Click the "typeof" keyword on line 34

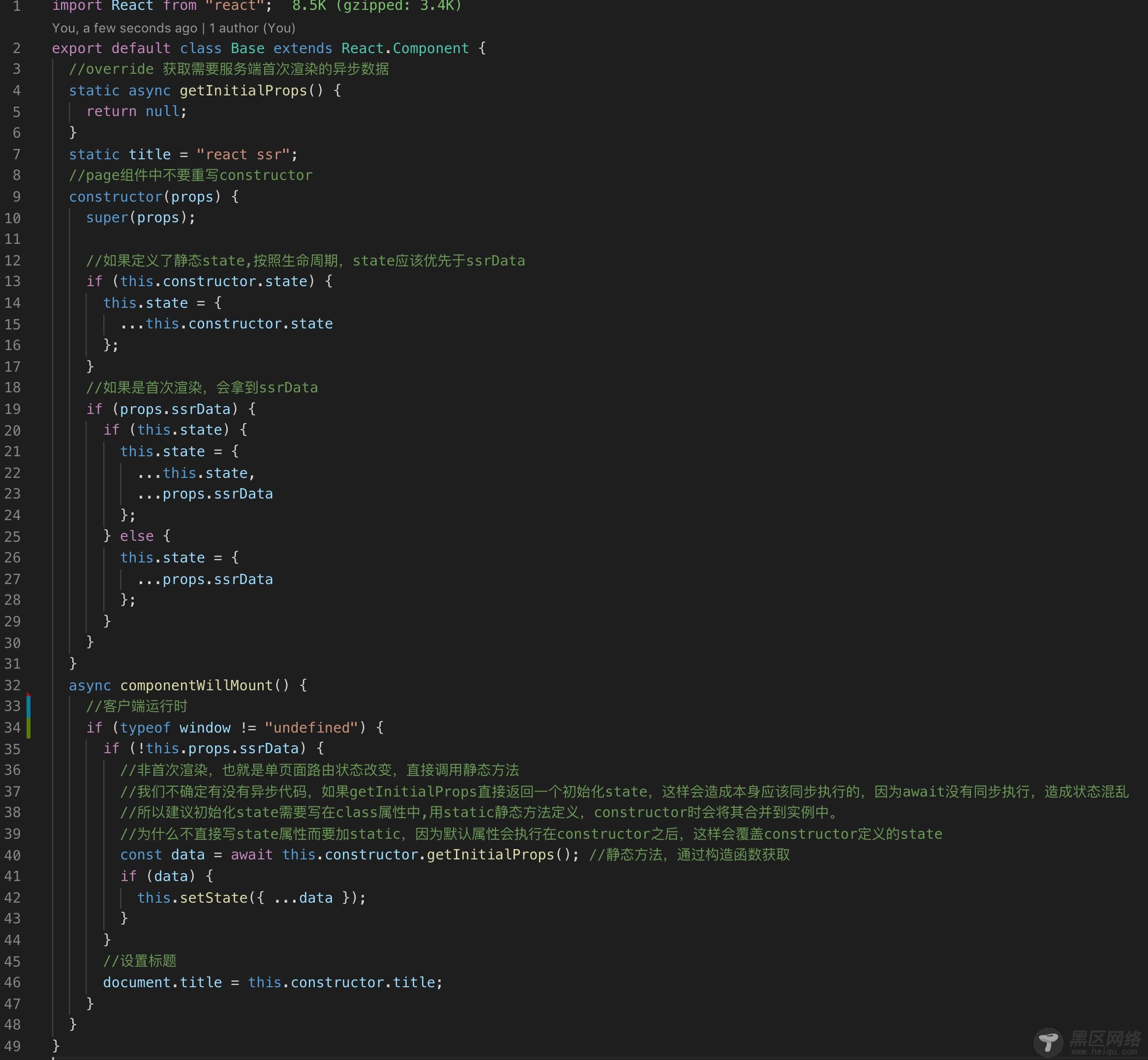[145, 727]
